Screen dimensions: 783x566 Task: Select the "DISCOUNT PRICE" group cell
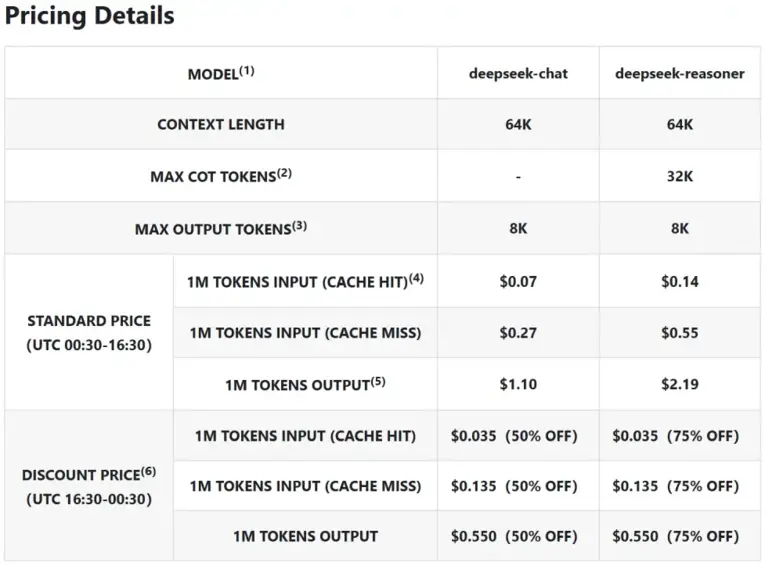coord(89,486)
